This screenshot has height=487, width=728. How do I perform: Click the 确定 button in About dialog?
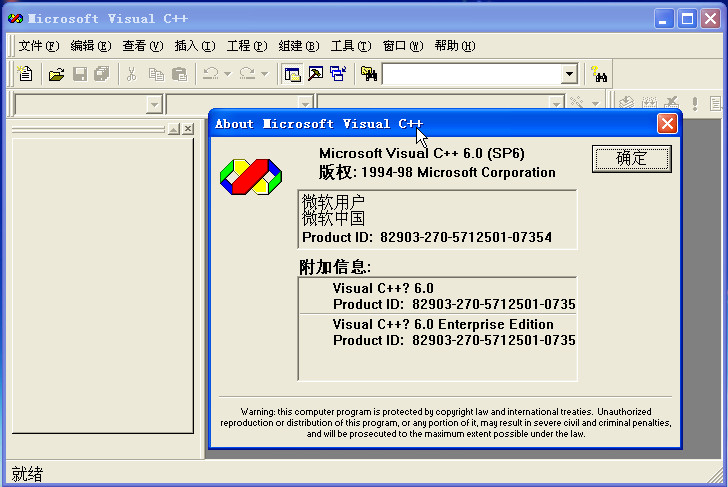click(631, 159)
